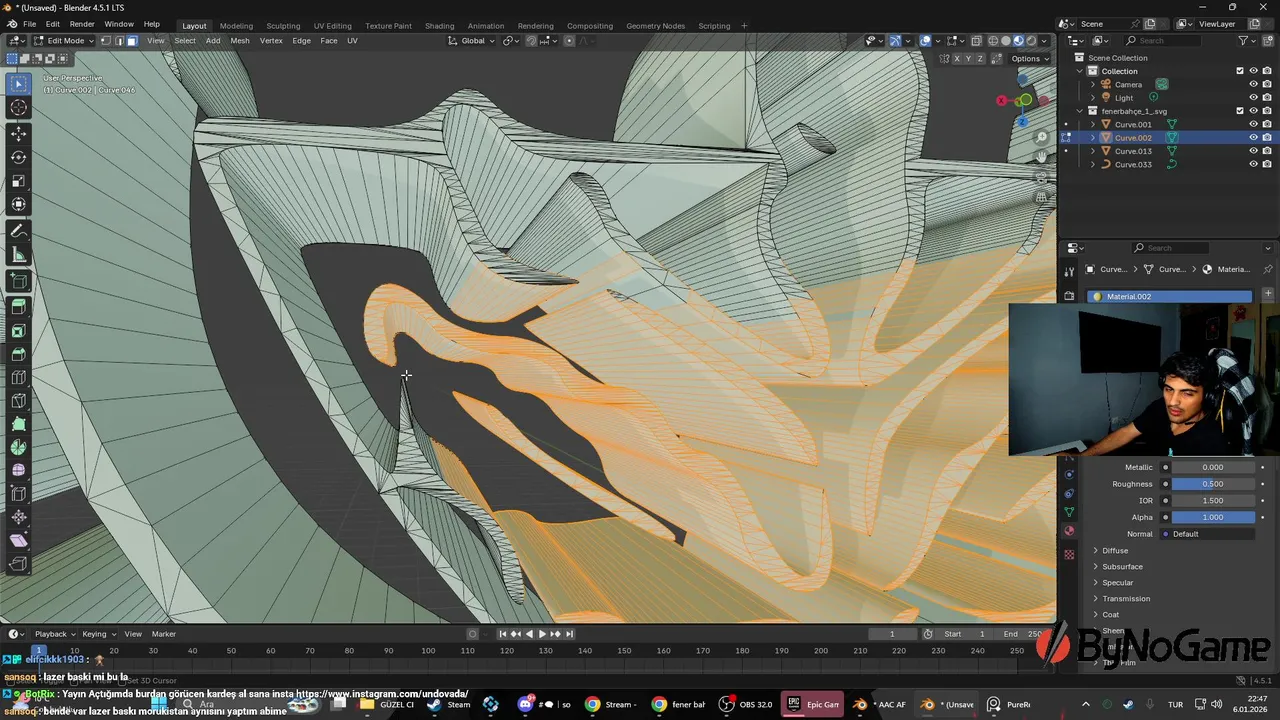This screenshot has width=1280, height=720.
Task: Open the Edit Mode dropdown
Action: click(63, 41)
